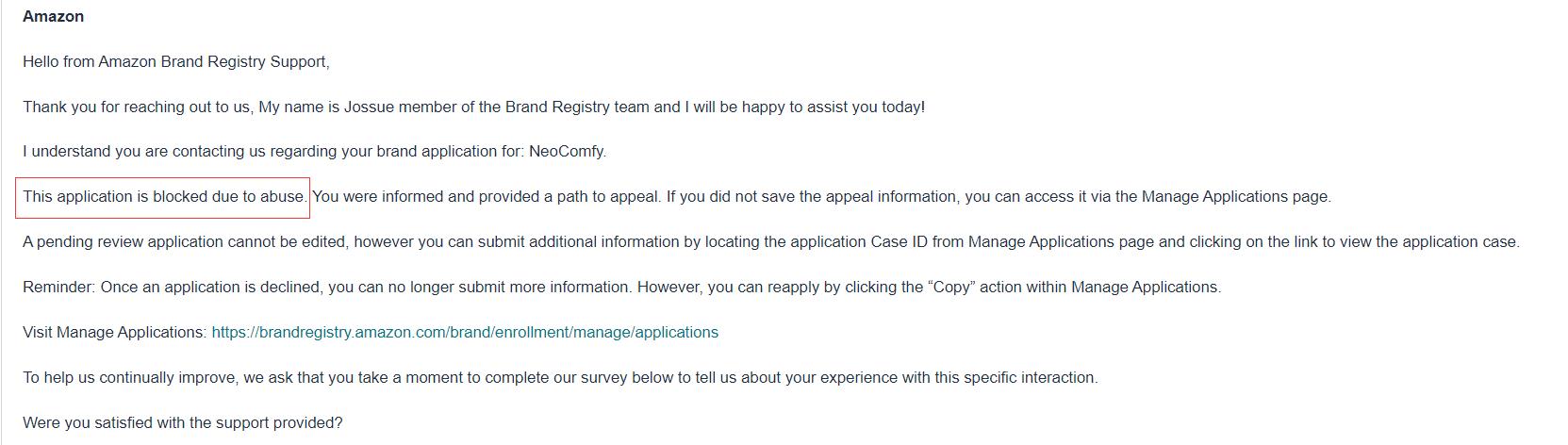Click the highlighted "blocked due to abuse" sentence

(165, 197)
